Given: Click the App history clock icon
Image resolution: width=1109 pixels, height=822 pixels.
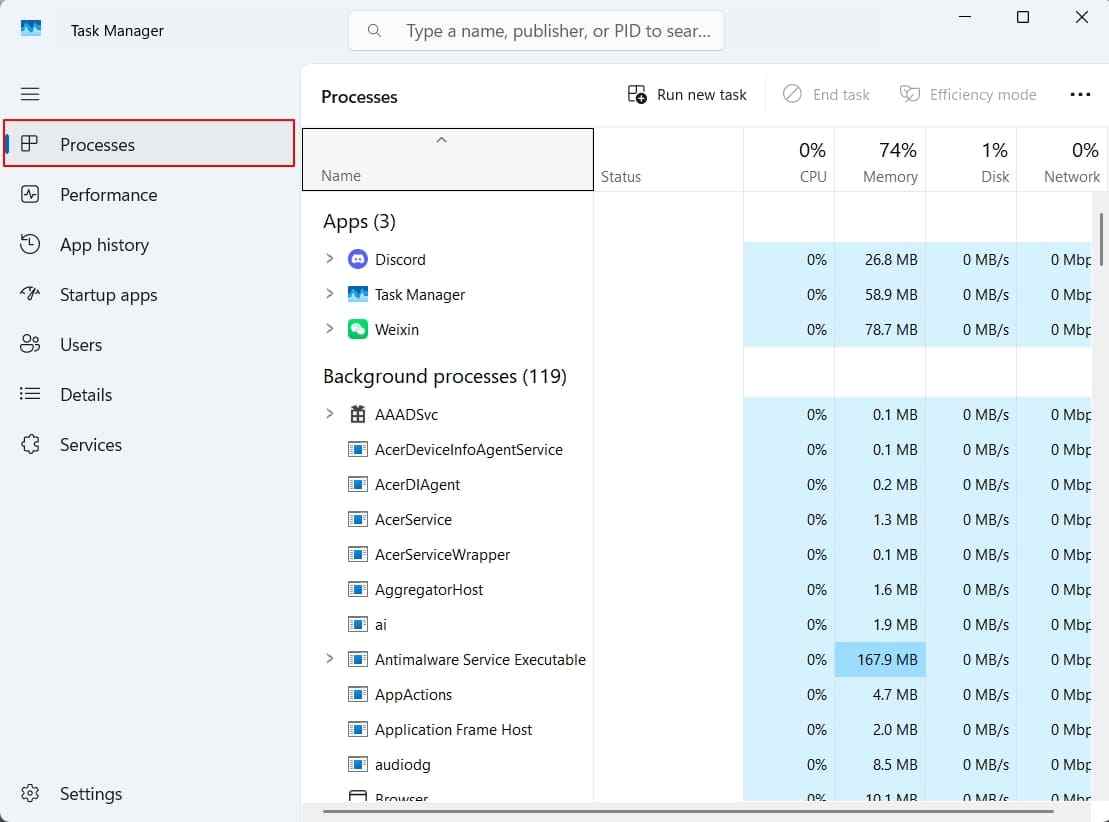Looking at the screenshot, I should pos(30,244).
